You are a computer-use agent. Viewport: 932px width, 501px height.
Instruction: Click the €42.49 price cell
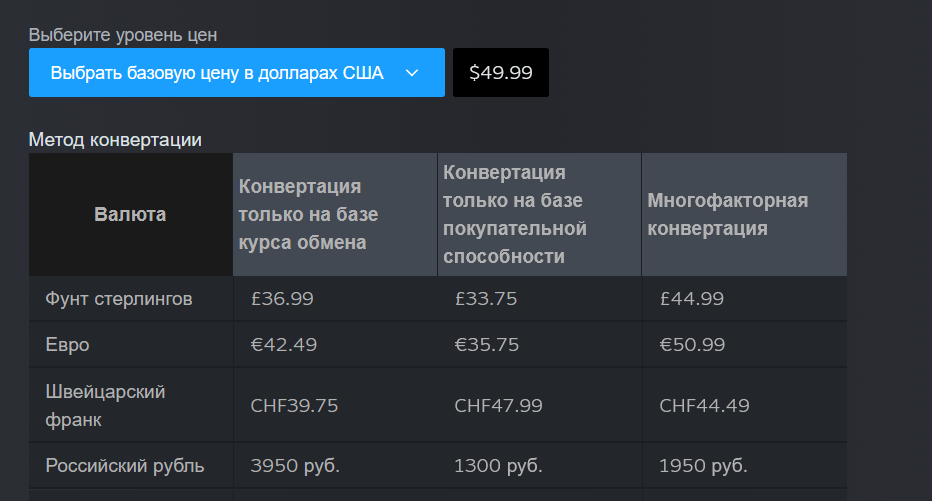(283, 345)
